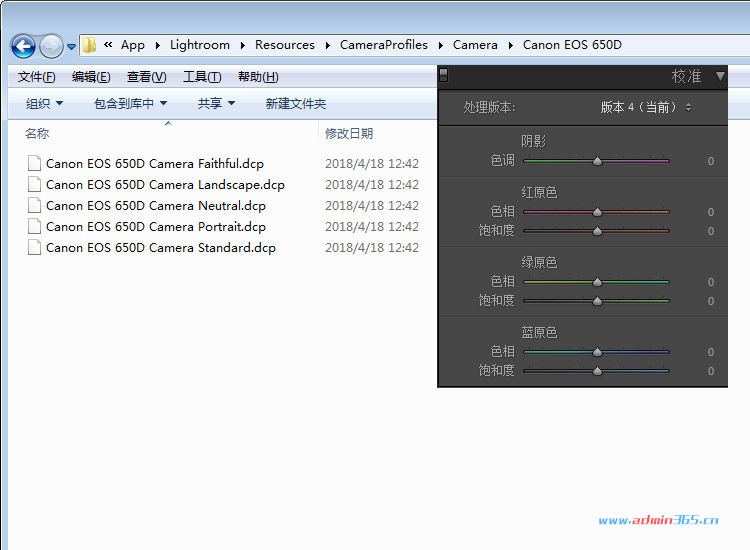Expand the arrow after Camera in breadcrumb
750x550 pixels.
click(510, 45)
